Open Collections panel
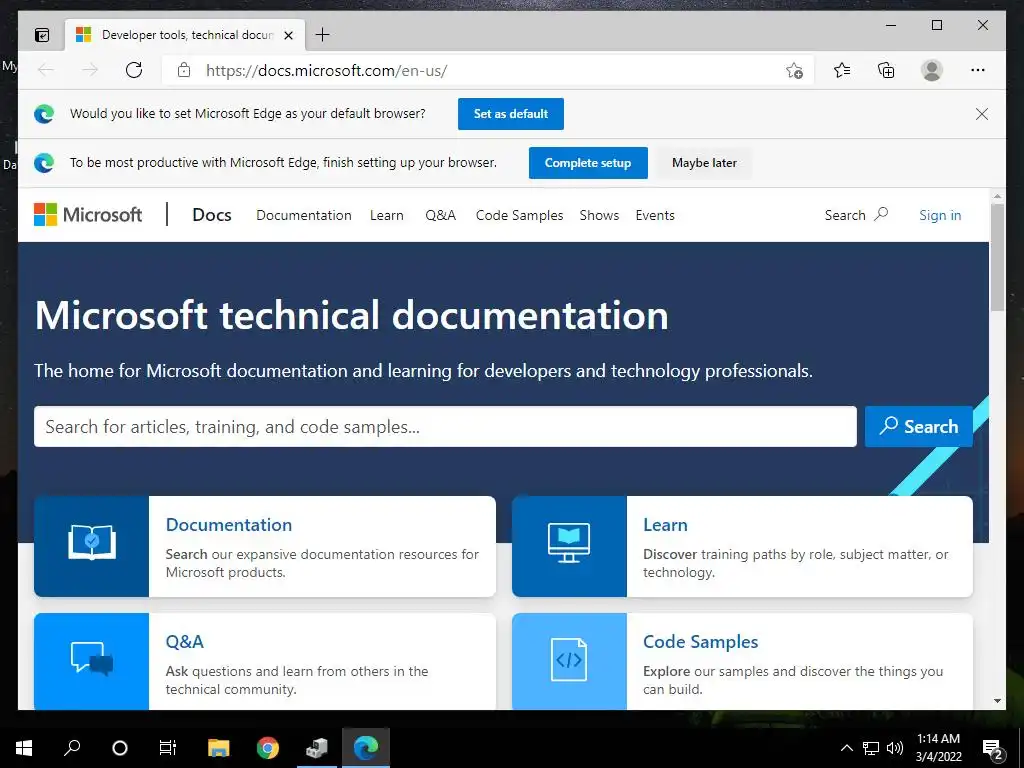 point(886,70)
